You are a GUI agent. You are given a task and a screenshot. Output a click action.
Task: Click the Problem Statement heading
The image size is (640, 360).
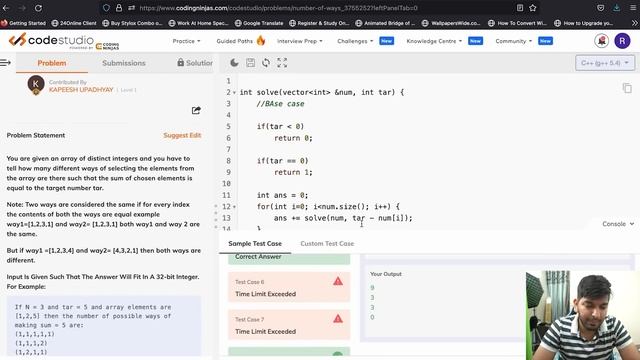pos(36,135)
